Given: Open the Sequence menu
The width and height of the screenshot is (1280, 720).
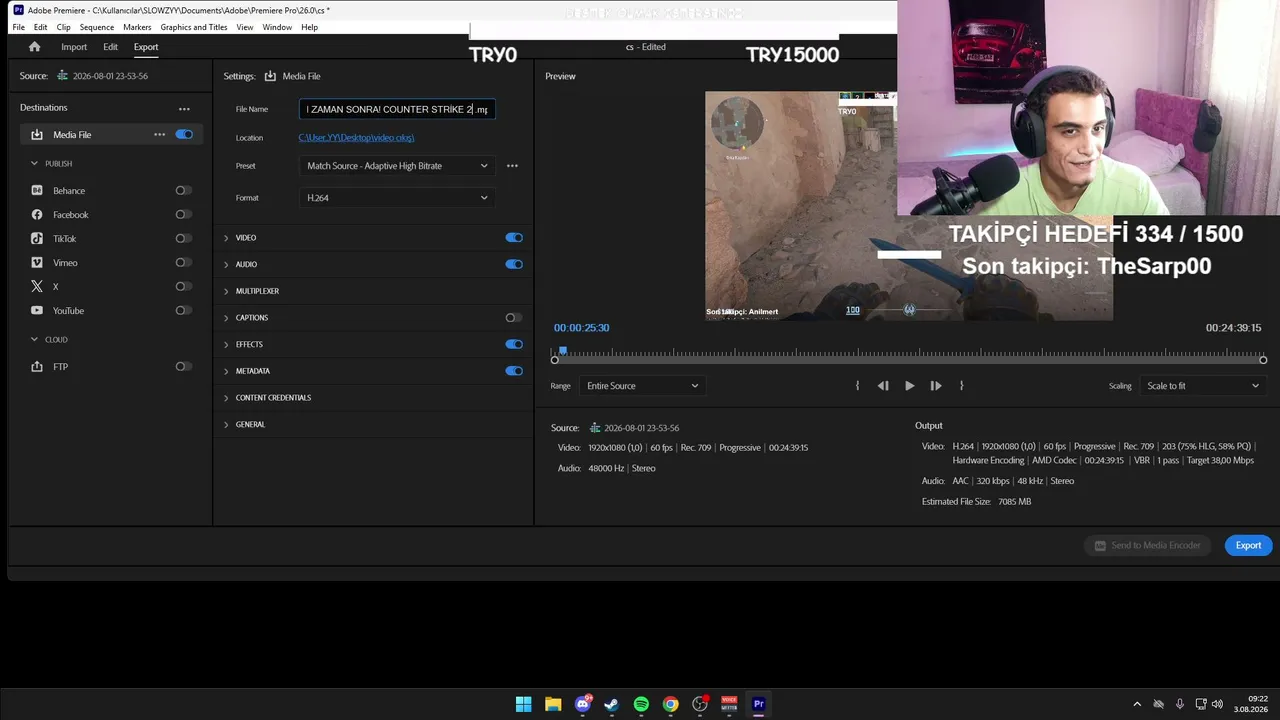Looking at the screenshot, I should (x=97, y=27).
